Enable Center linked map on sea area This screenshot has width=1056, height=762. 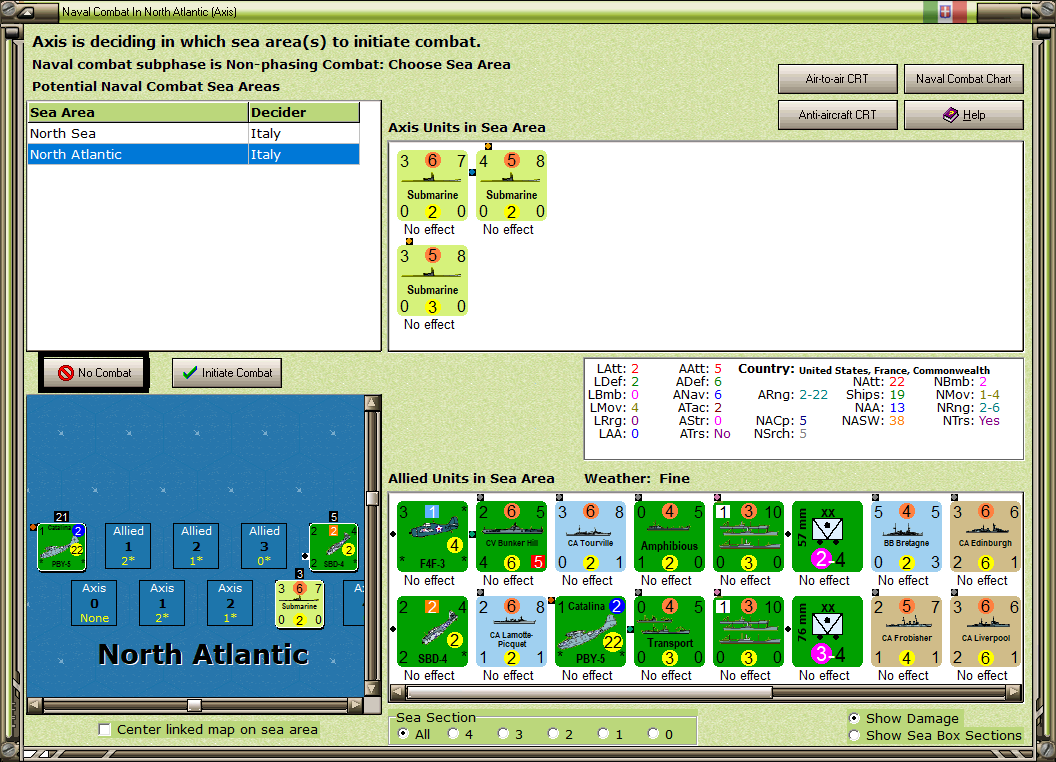(x=104, y=730)
